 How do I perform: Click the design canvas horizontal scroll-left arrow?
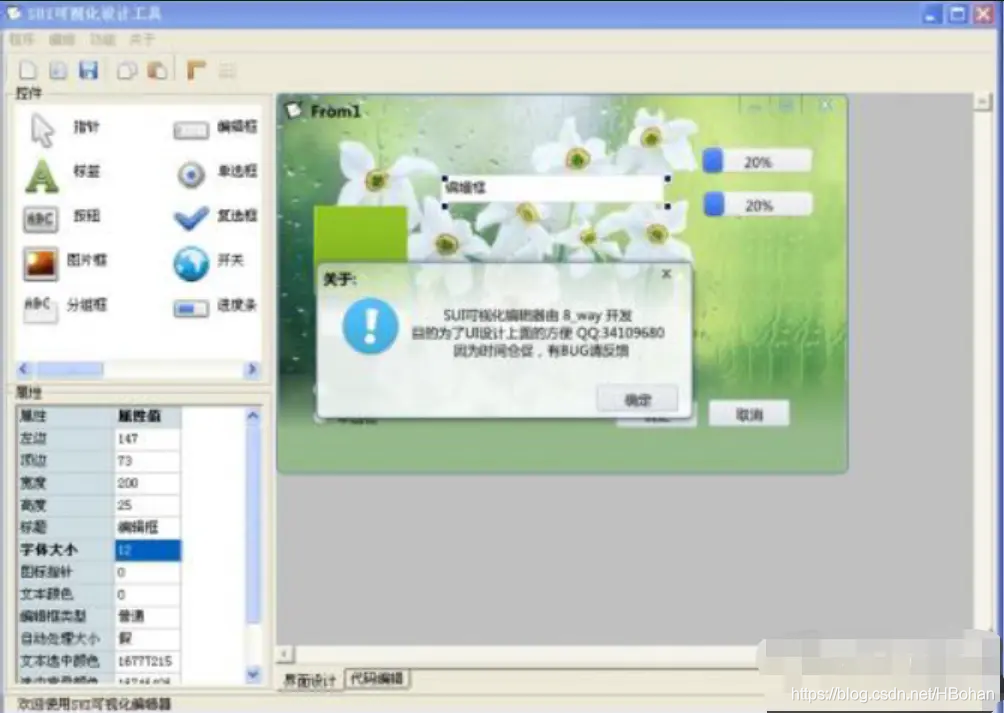coord(285,653)
